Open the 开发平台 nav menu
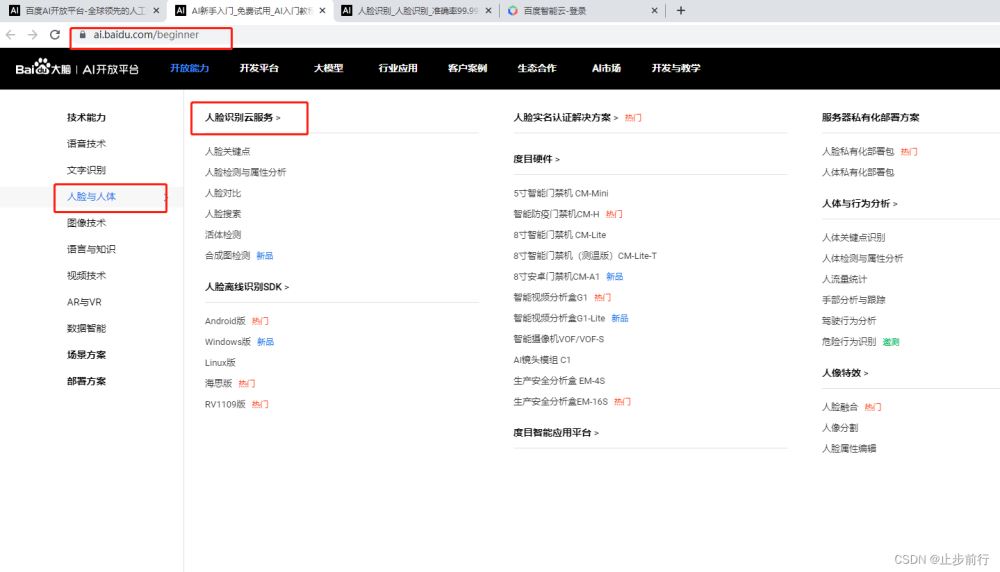Viewport: 1000px width, 572px height. 259,68
